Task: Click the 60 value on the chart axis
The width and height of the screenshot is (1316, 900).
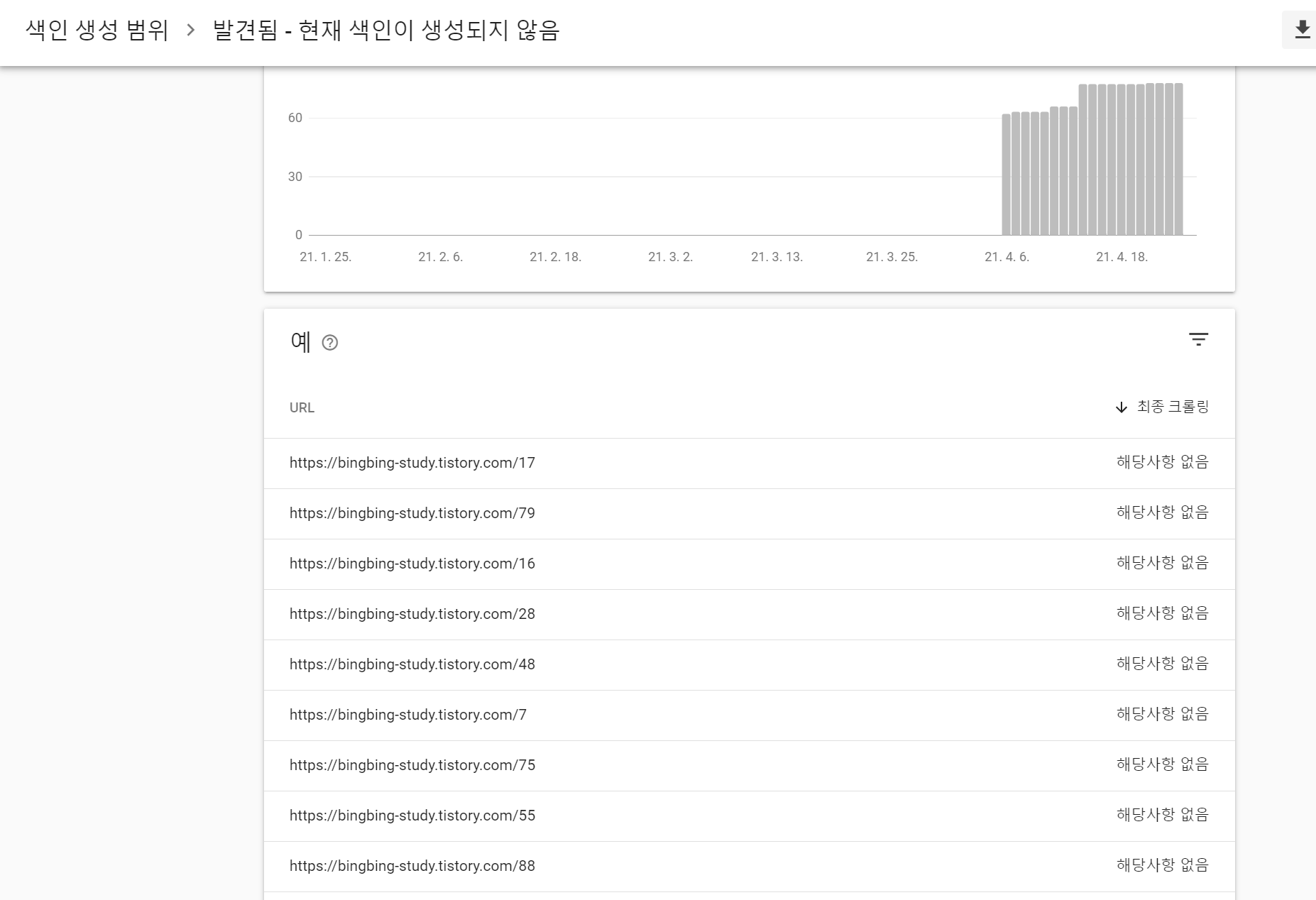Action: 295,118
